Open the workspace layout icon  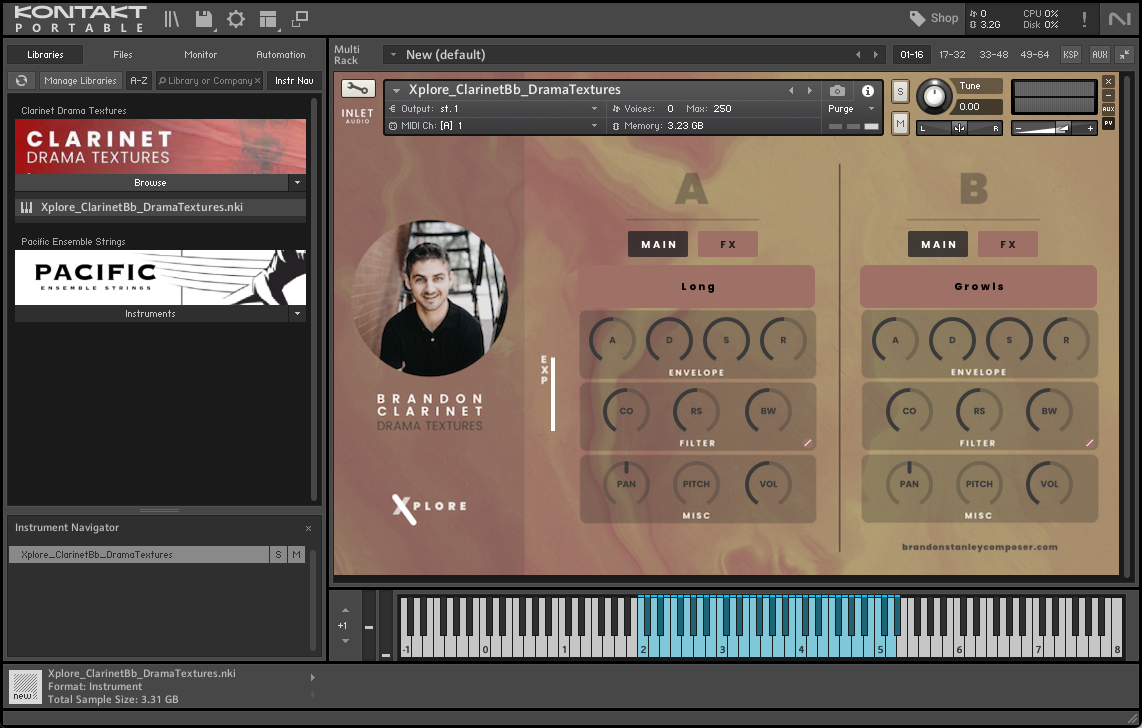click(x=267, y=19)
